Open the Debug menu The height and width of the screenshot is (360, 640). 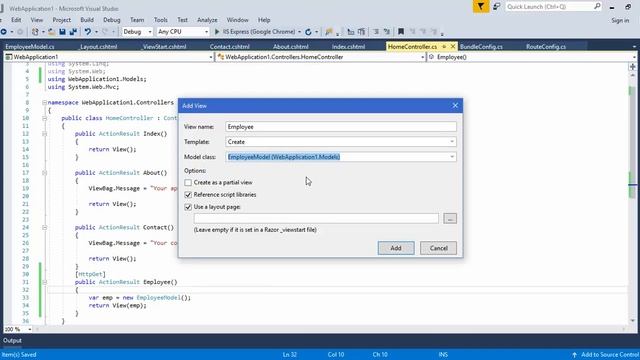point(111,20)
